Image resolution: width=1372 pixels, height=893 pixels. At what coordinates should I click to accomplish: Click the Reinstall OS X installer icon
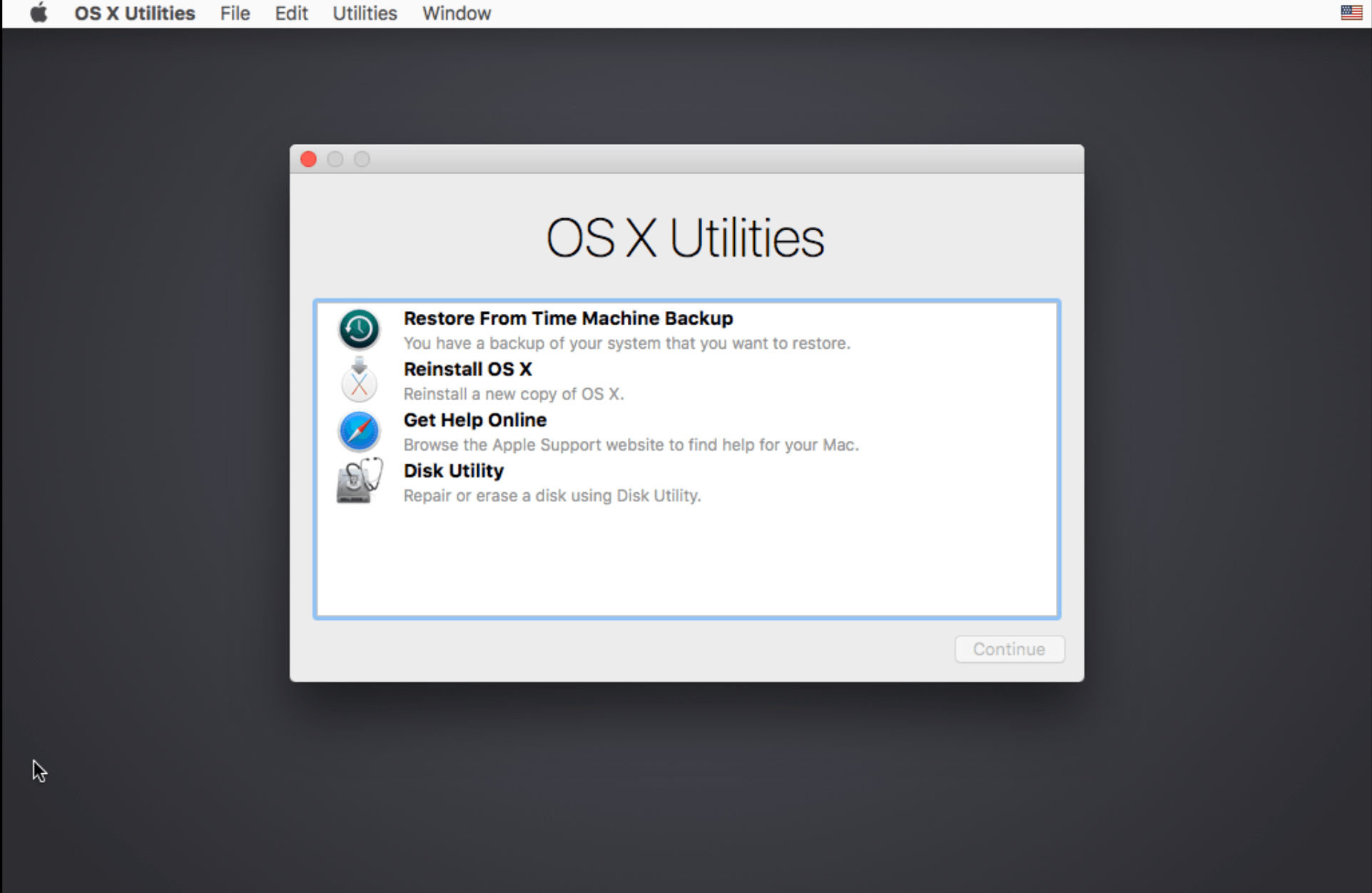point(359,380)
